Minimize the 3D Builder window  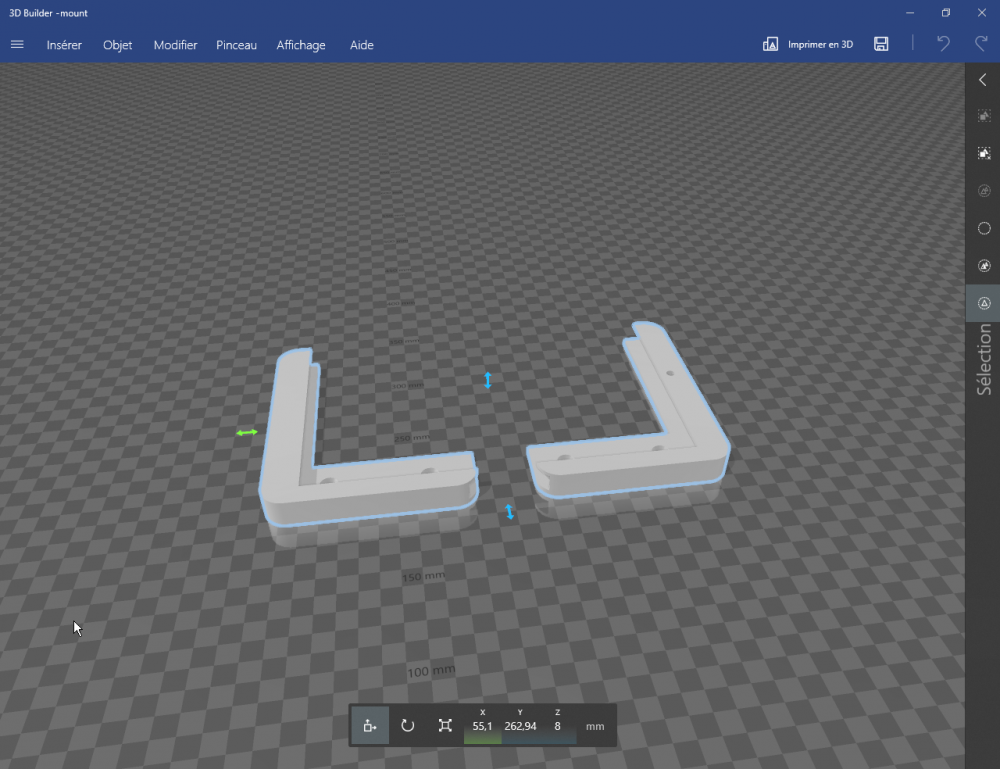click(910, 13)
